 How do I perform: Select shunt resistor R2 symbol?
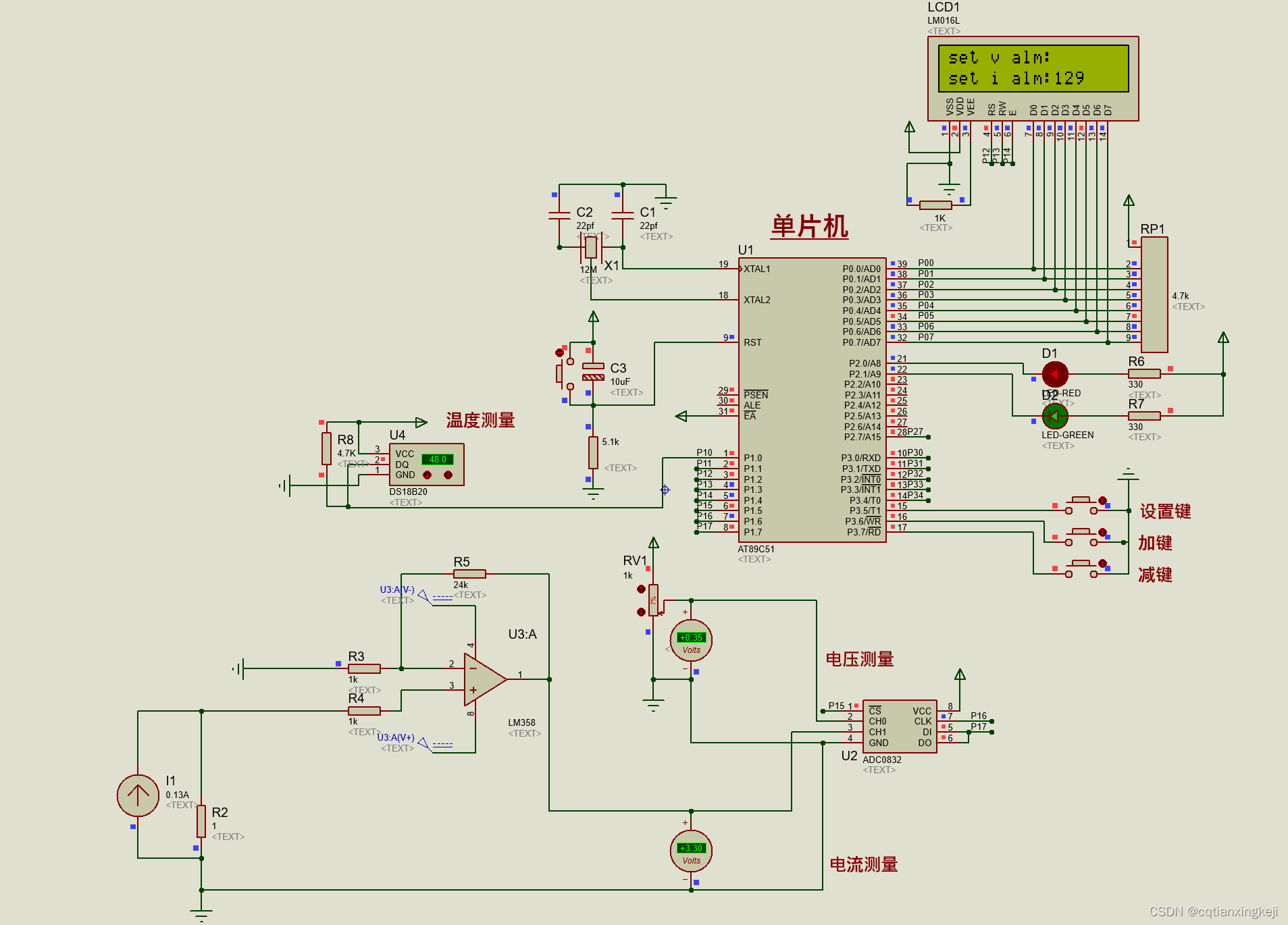[x=201, y=822]
